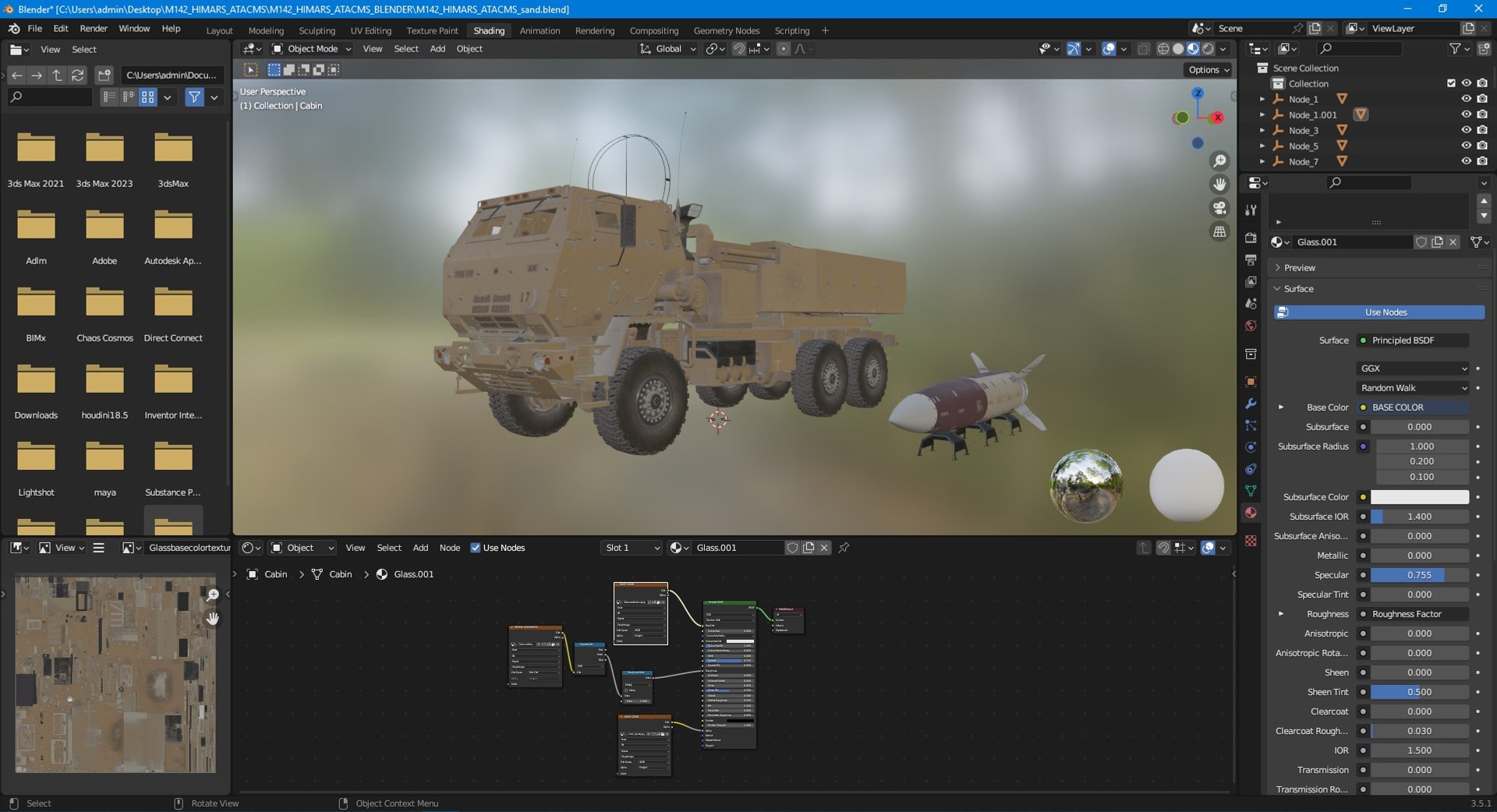Screen dimensions: 1497x812
Task: Click the BASE COLOR linked texture field
Action: click(1413, 408)
